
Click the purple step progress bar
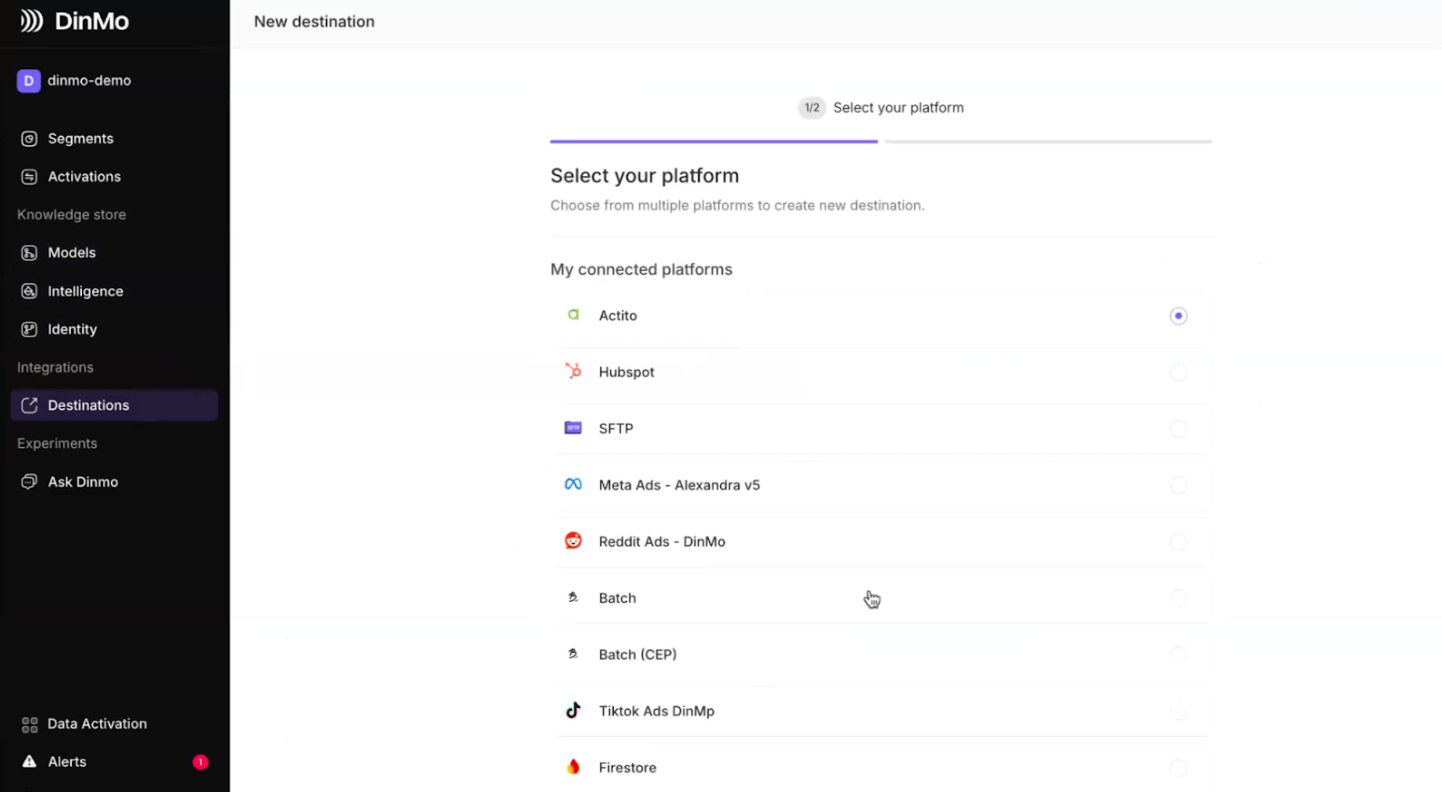714,142
